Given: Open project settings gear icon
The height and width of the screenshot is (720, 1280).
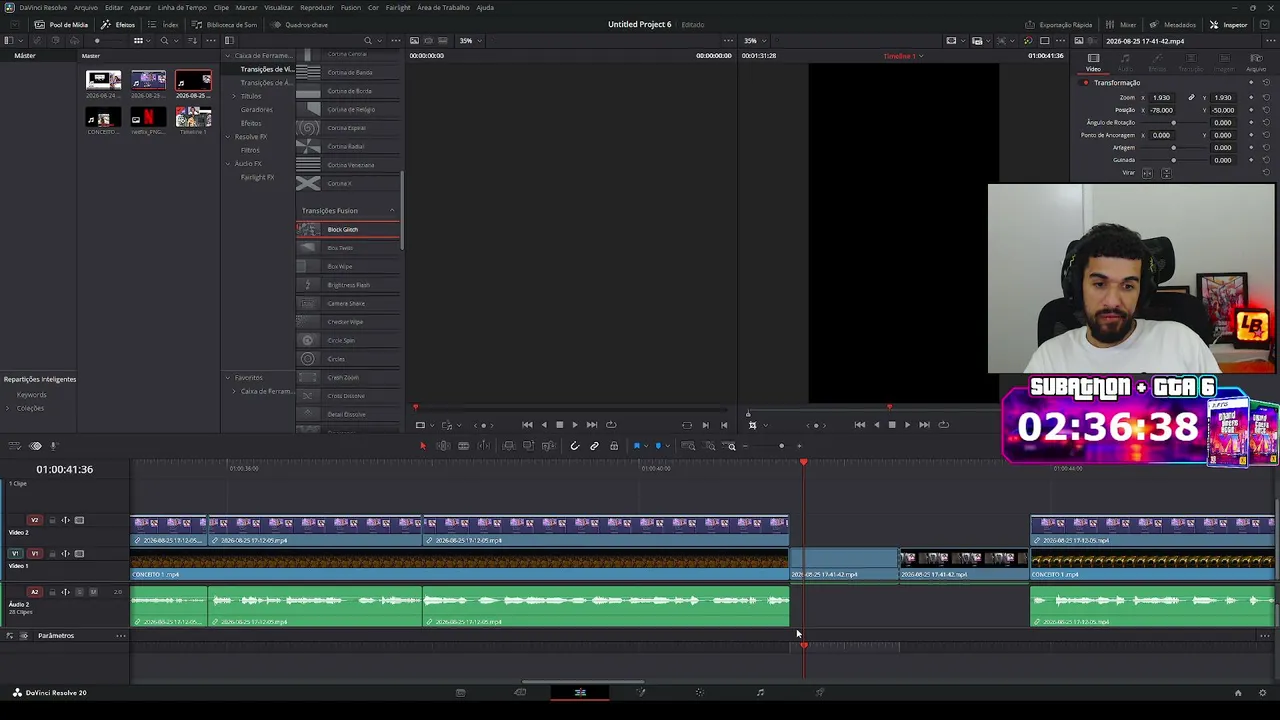Looking at the screenshot, I should tap(1262, 692).
